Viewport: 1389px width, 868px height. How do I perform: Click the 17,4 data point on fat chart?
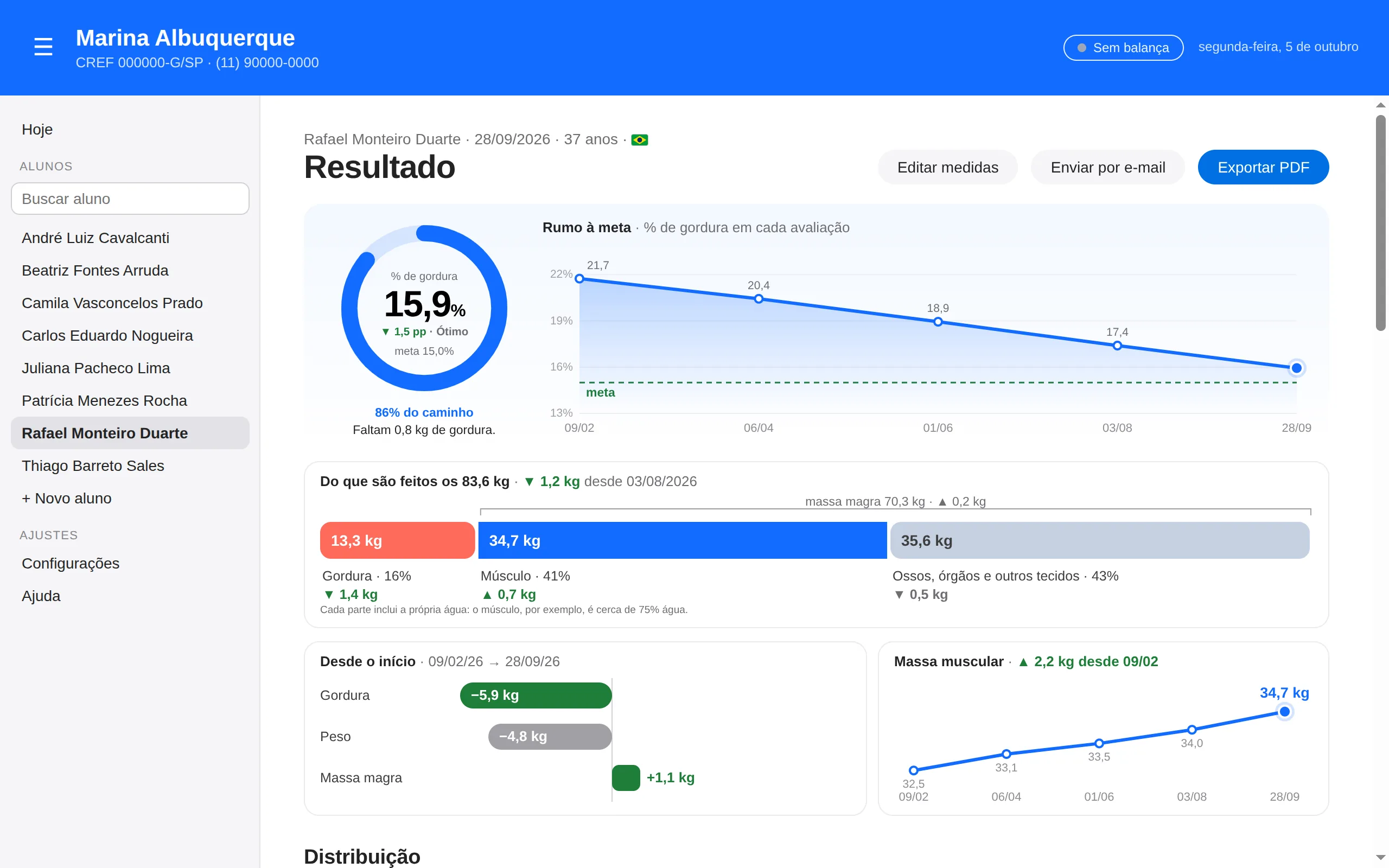1117,346
